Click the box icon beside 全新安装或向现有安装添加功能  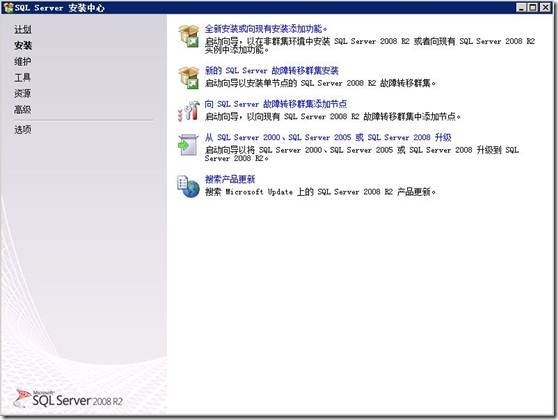(189, 36)
